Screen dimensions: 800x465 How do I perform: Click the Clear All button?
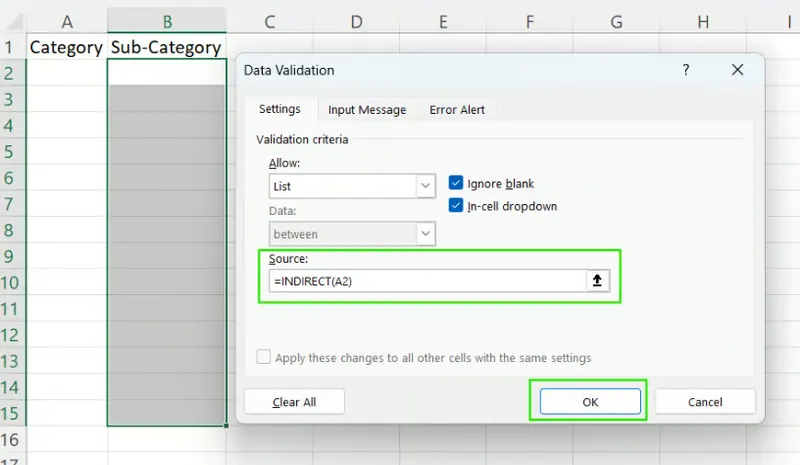click(x=294, y=402)
